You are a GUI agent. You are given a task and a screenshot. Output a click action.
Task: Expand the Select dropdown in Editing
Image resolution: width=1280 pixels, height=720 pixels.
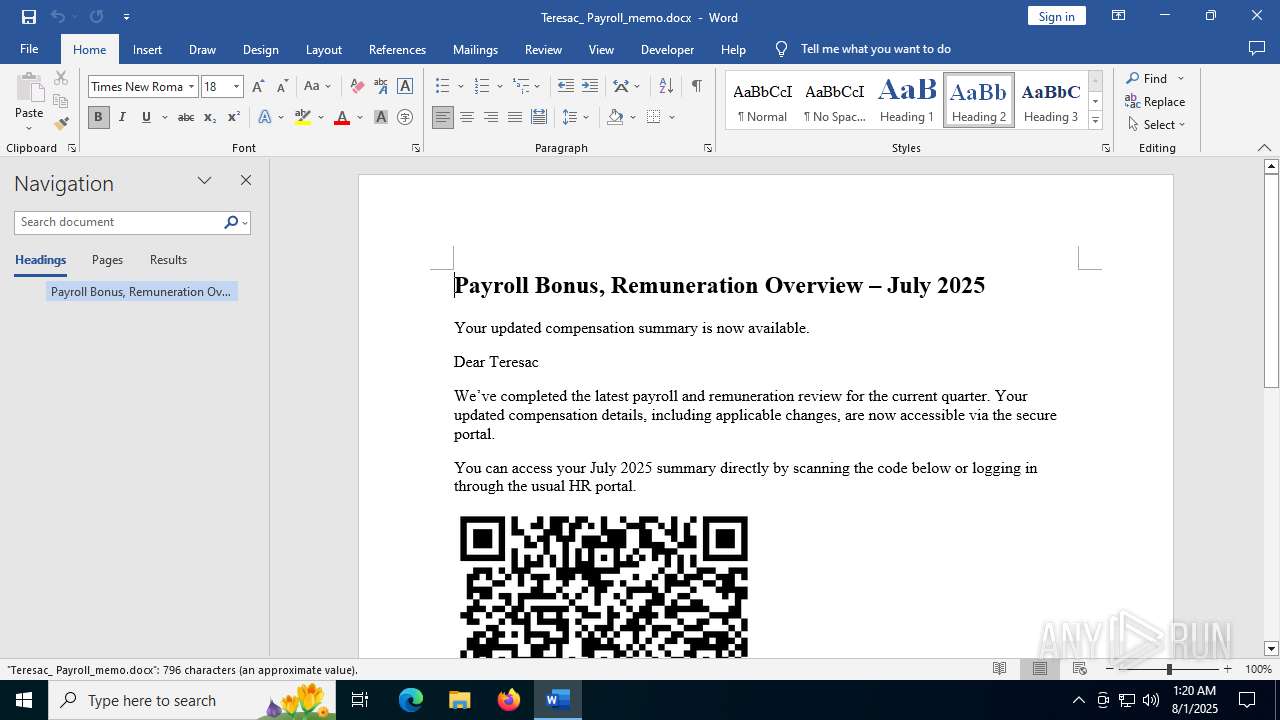pyautogui.click(x=1155, y=124)
